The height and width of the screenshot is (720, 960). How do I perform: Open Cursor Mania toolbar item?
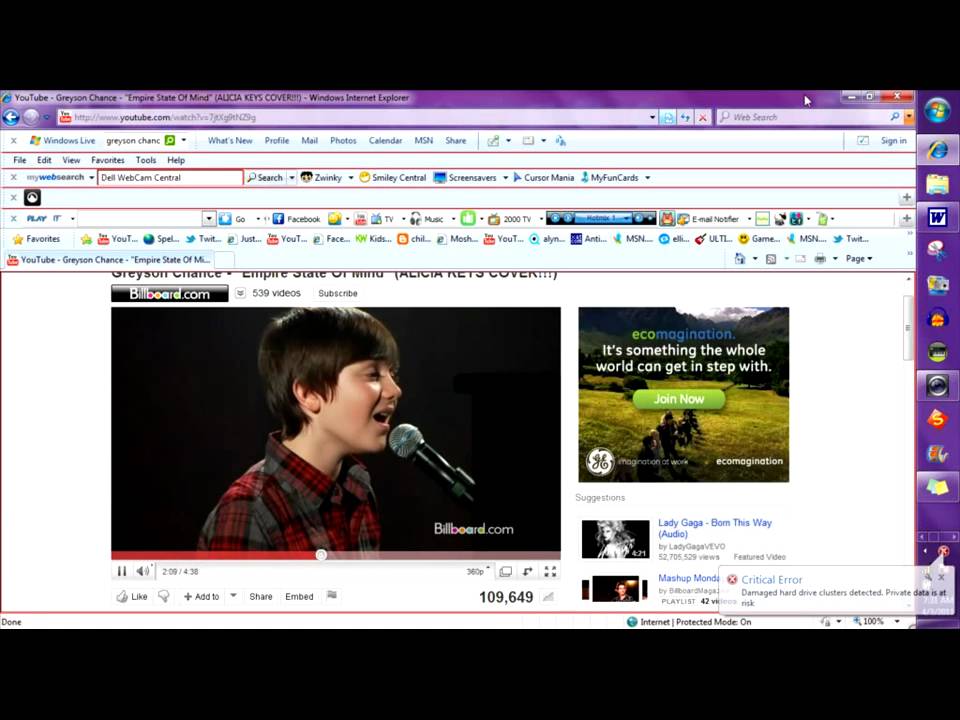pyautogui.click(x=544, y=178)
